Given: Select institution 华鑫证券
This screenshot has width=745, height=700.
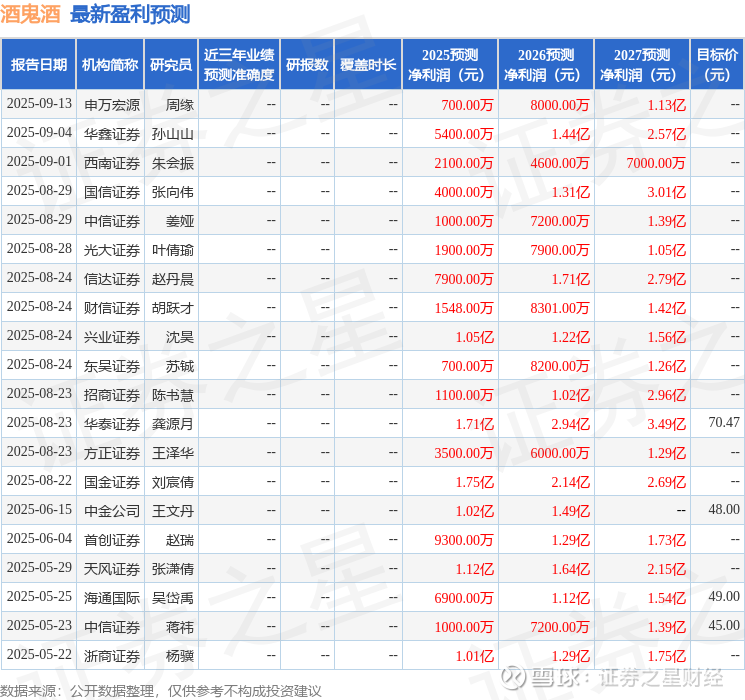Looking at the screenshot, I should click(x=112, y=134).
